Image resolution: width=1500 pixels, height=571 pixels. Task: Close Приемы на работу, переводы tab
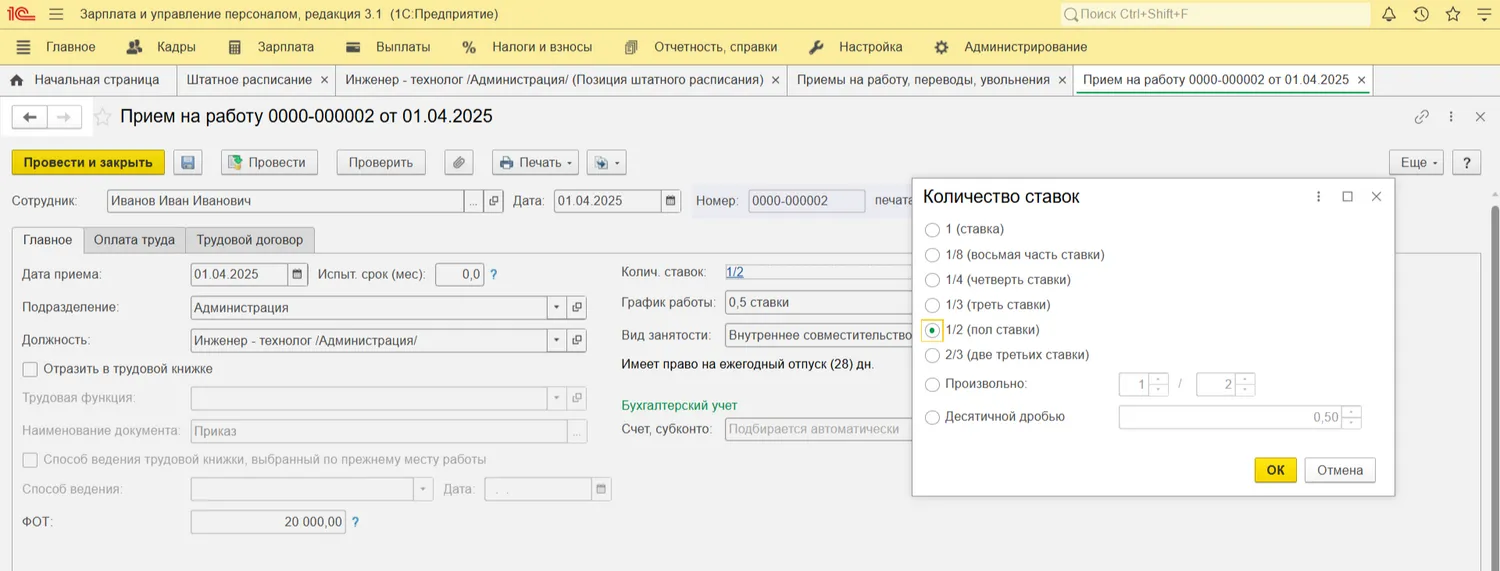(x=1061, y=80)
